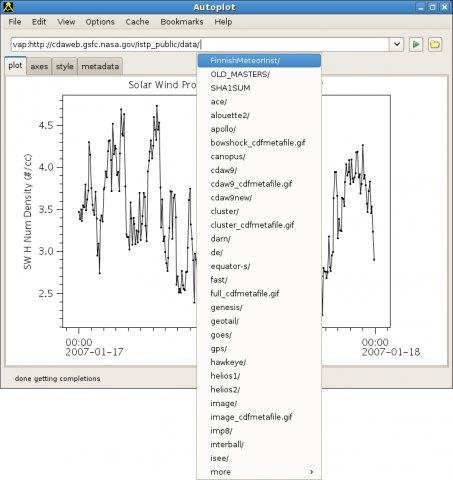Viewport: 453px width, 480px height.
Task: Choose cluster_cdfmetafile.gif entry
Action: [x=259, y=225]
